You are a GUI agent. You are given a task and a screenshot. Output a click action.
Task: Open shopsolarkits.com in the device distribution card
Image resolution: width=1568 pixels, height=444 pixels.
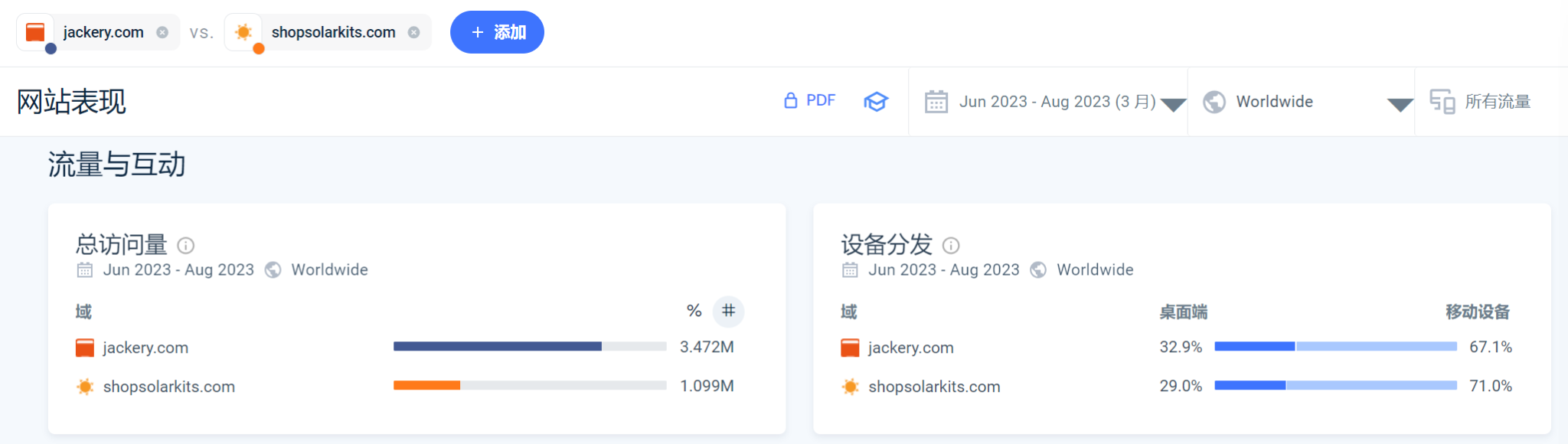935,387
